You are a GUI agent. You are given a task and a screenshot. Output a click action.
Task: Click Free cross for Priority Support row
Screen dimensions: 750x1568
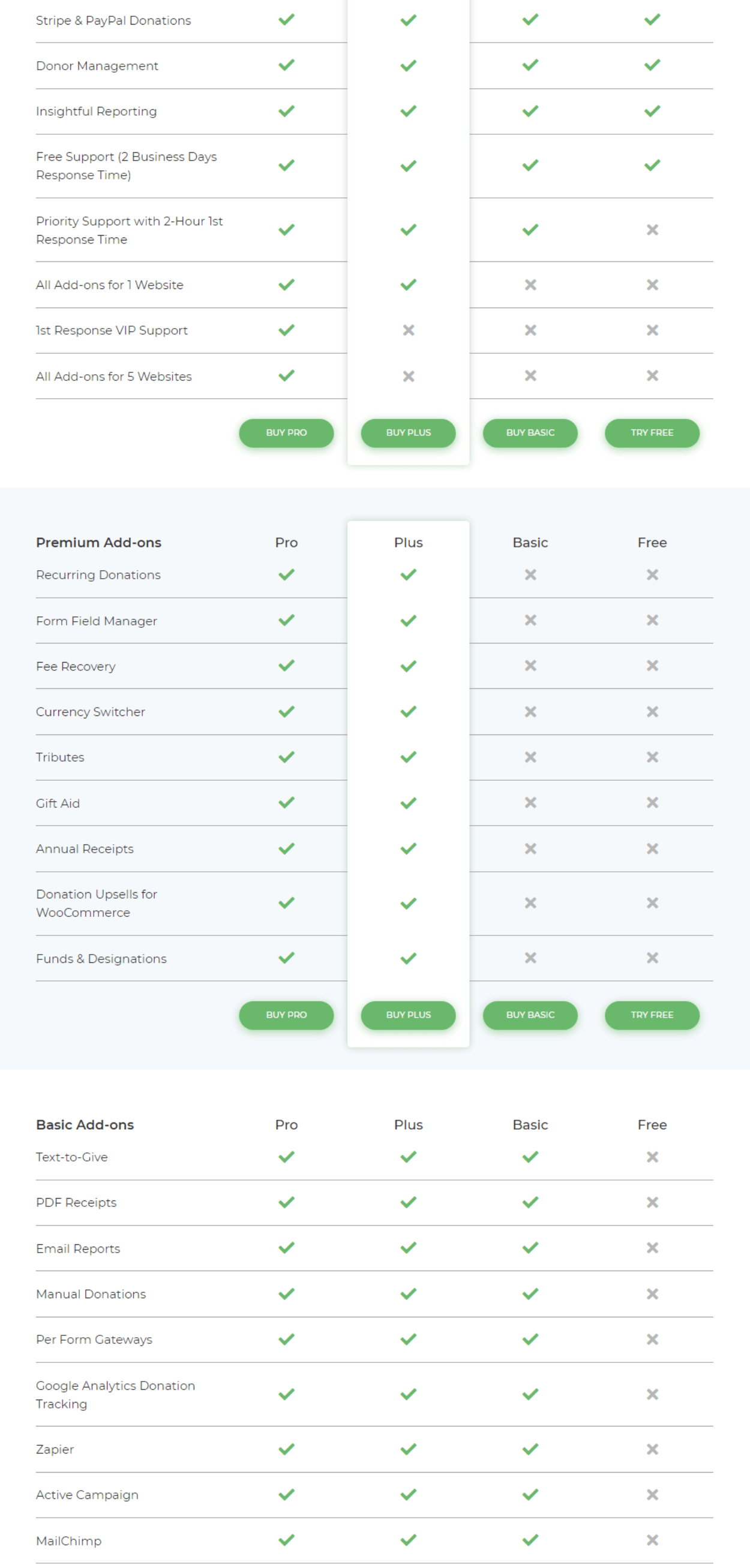[652, 230]
